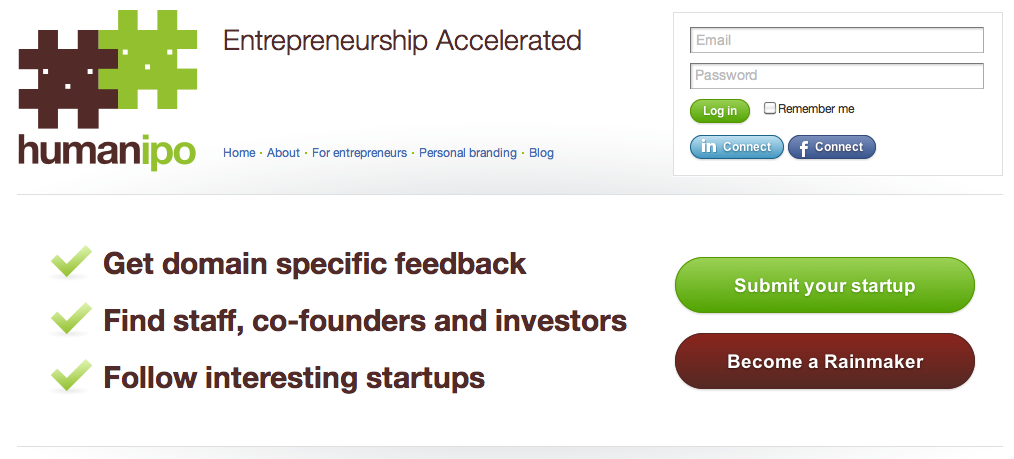1014x459 pixels.
Task: Click checkmark beside 'Get domain specific feedback'
Action: coord(71,262)
